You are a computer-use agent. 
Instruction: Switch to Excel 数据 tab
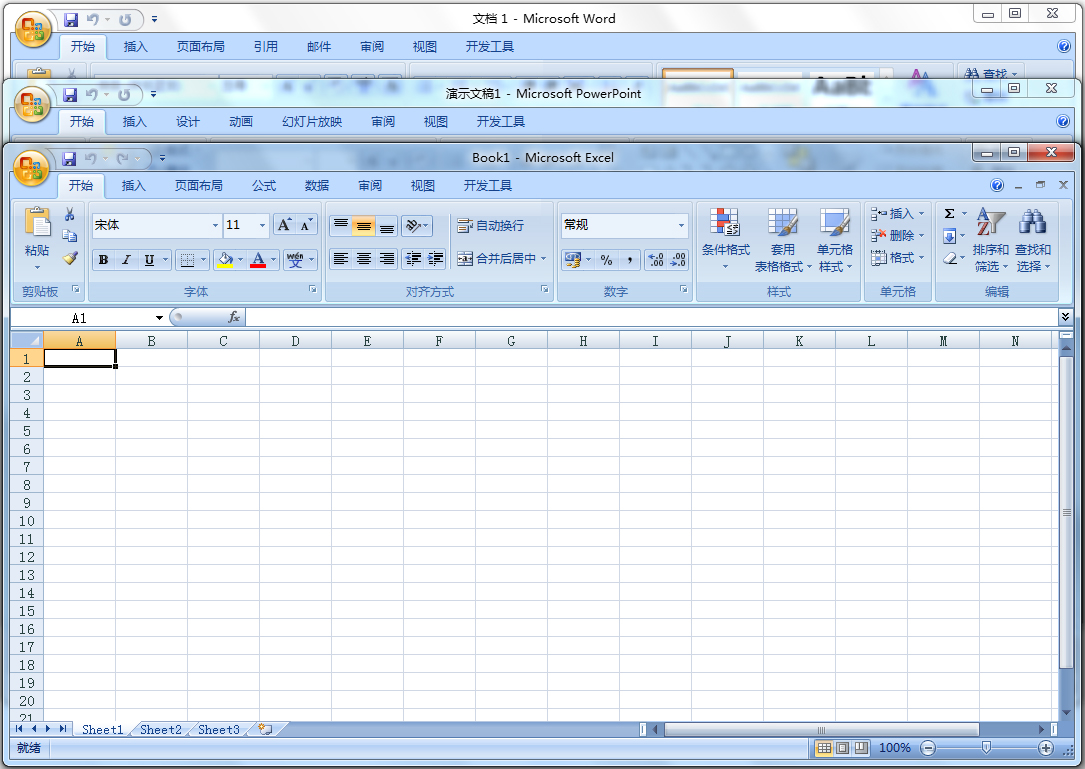[x=317, y=186]
